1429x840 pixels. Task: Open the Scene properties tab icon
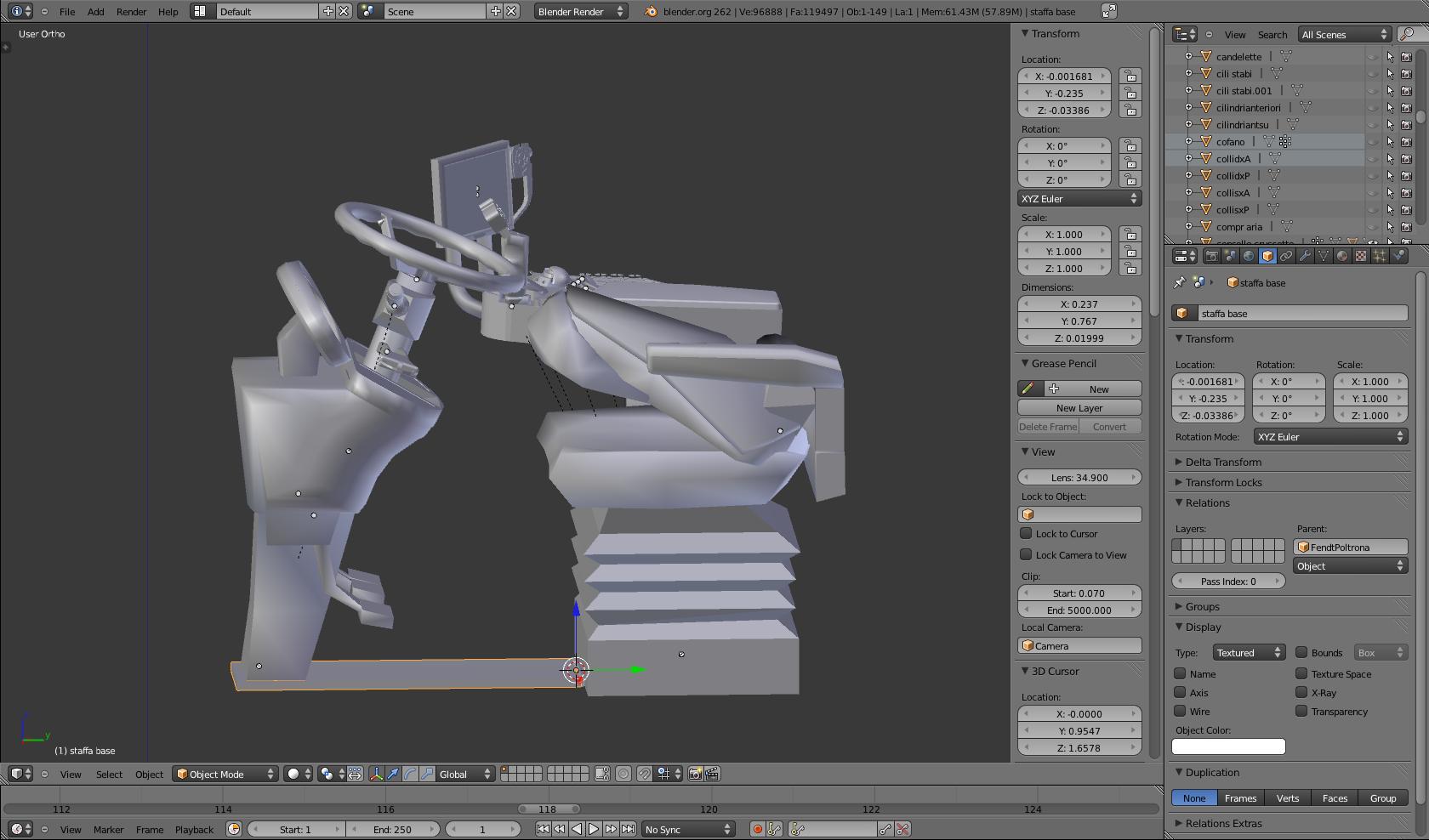point(1230,256)
